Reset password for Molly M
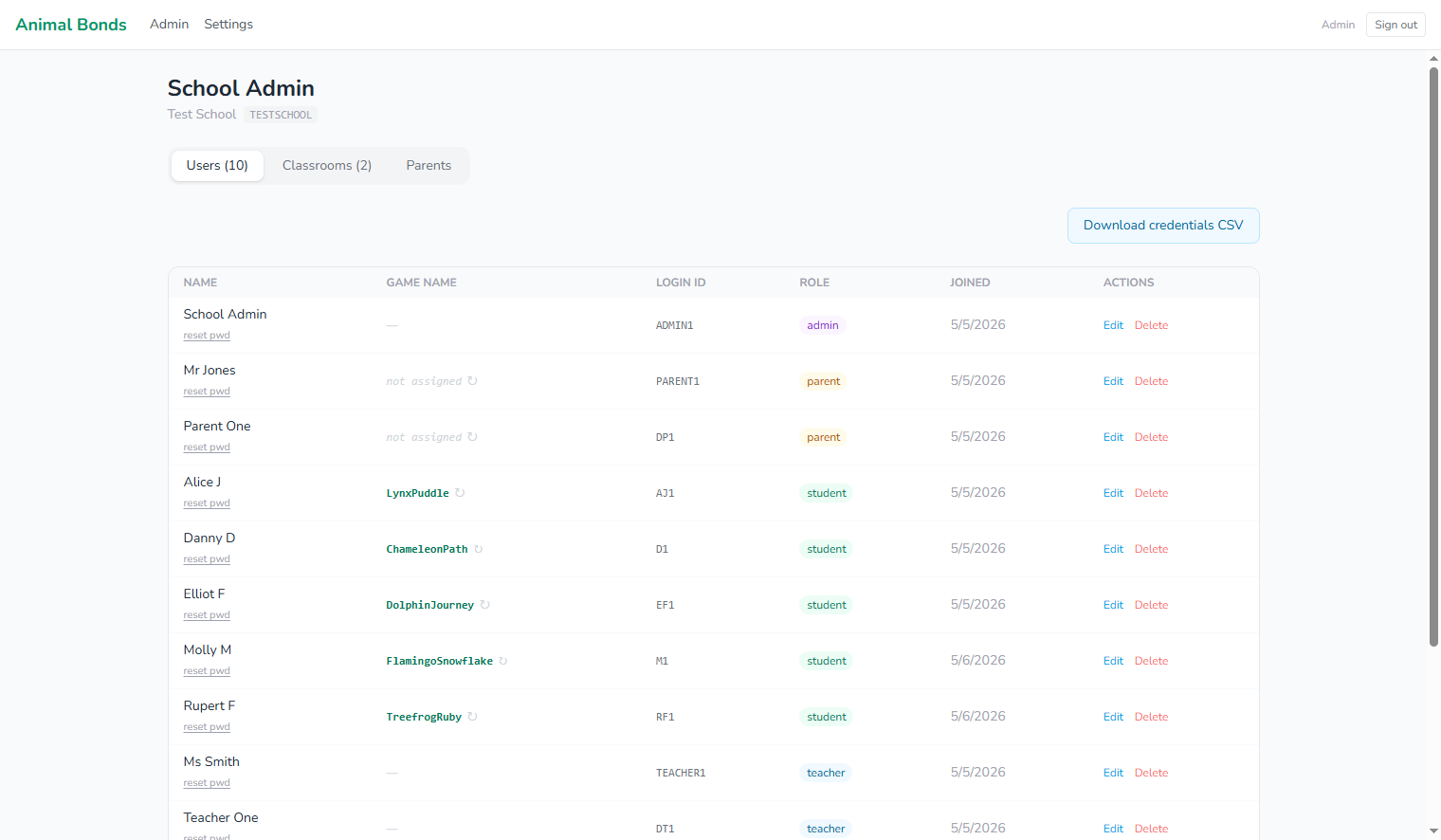 pyautogui.click(x=207, y=671)
